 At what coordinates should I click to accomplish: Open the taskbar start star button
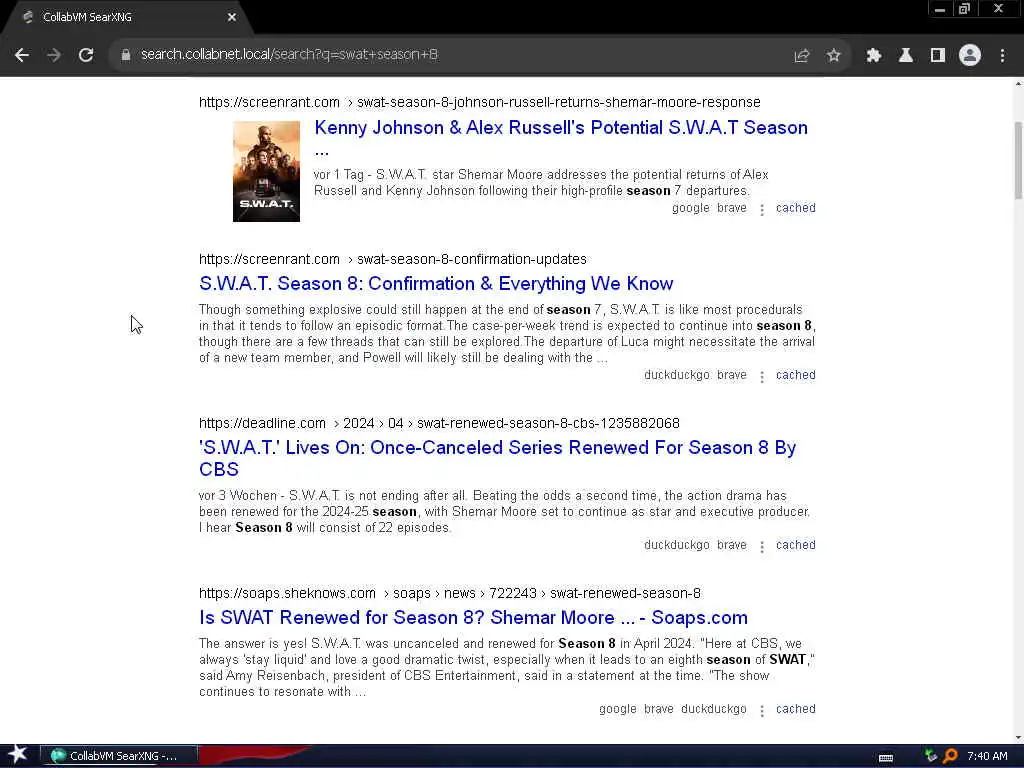[x=18, y=755]
